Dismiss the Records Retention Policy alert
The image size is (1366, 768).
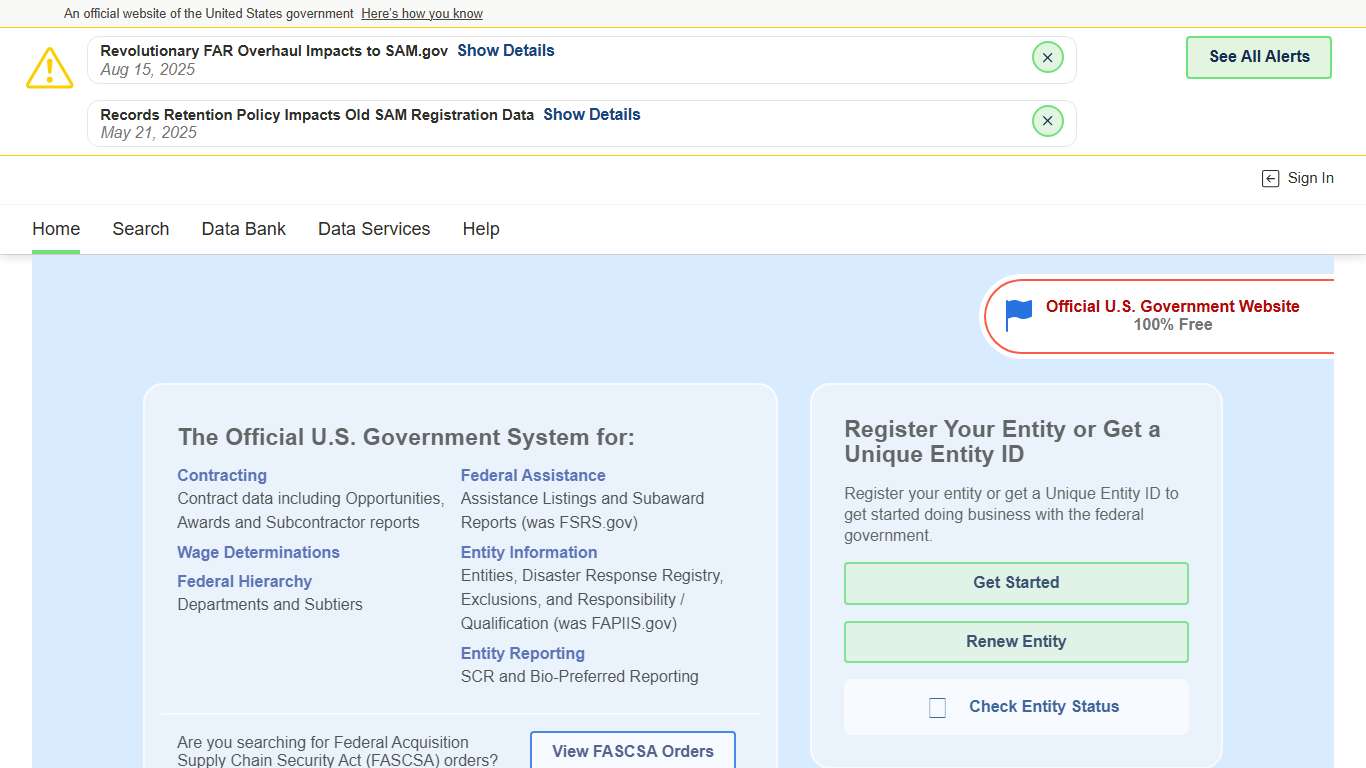coord(1047,121)
